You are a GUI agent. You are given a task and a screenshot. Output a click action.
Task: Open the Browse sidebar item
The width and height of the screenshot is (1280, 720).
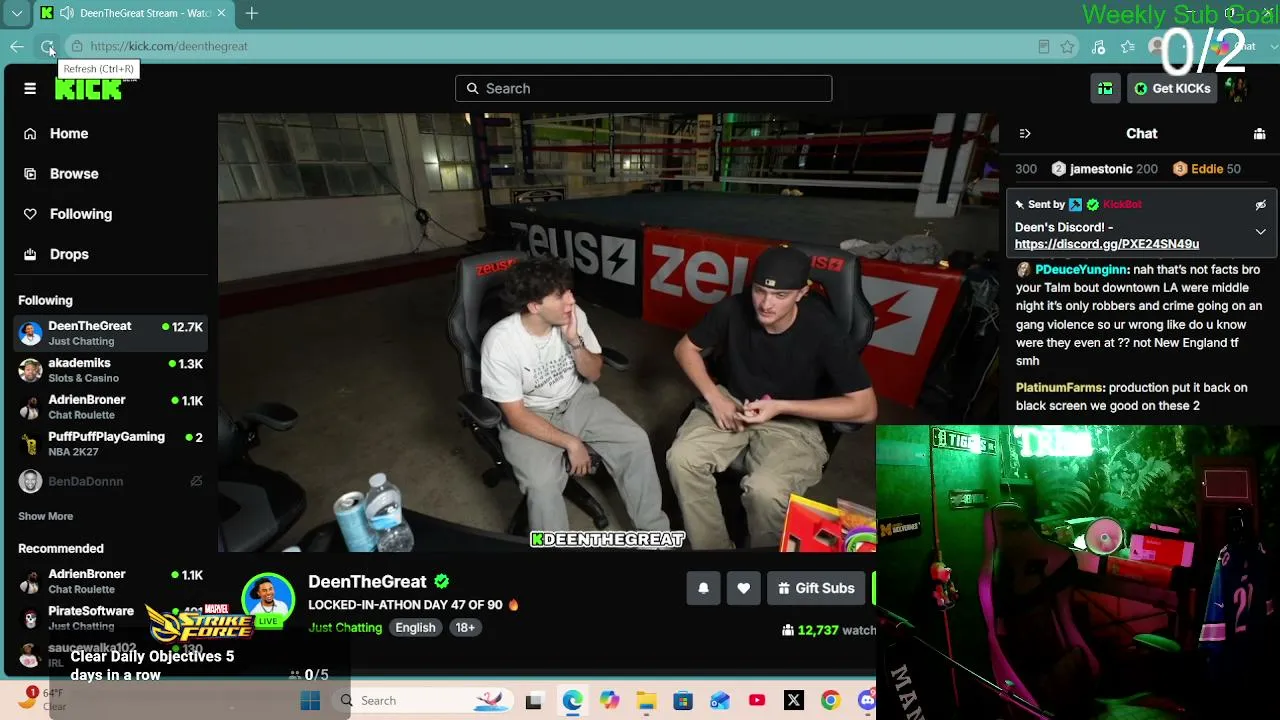pyautogui.click(x=74, y=173)
